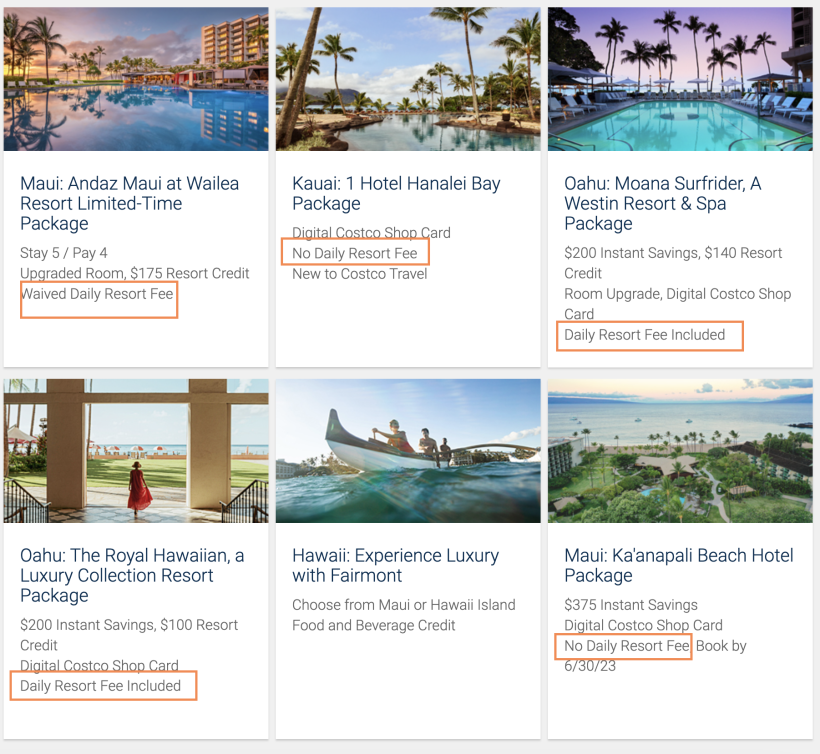Open the Ka'anapali Beach Hotel Package

pos(678,565)
